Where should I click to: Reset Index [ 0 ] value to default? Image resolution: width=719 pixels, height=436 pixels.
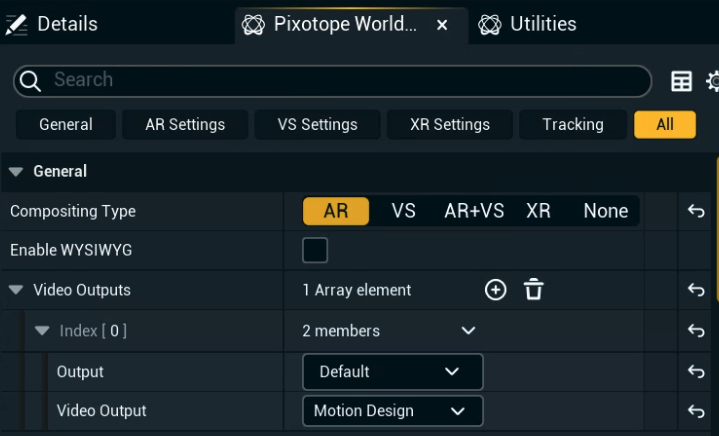point(696,331)
